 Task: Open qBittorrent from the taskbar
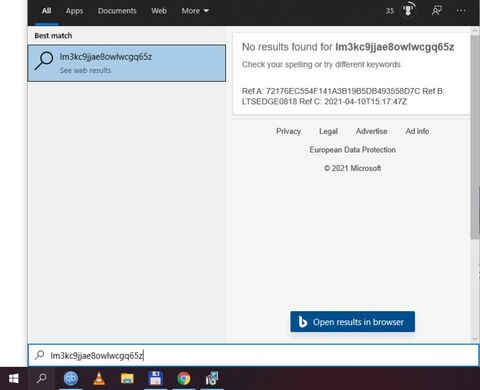point(71,379)
